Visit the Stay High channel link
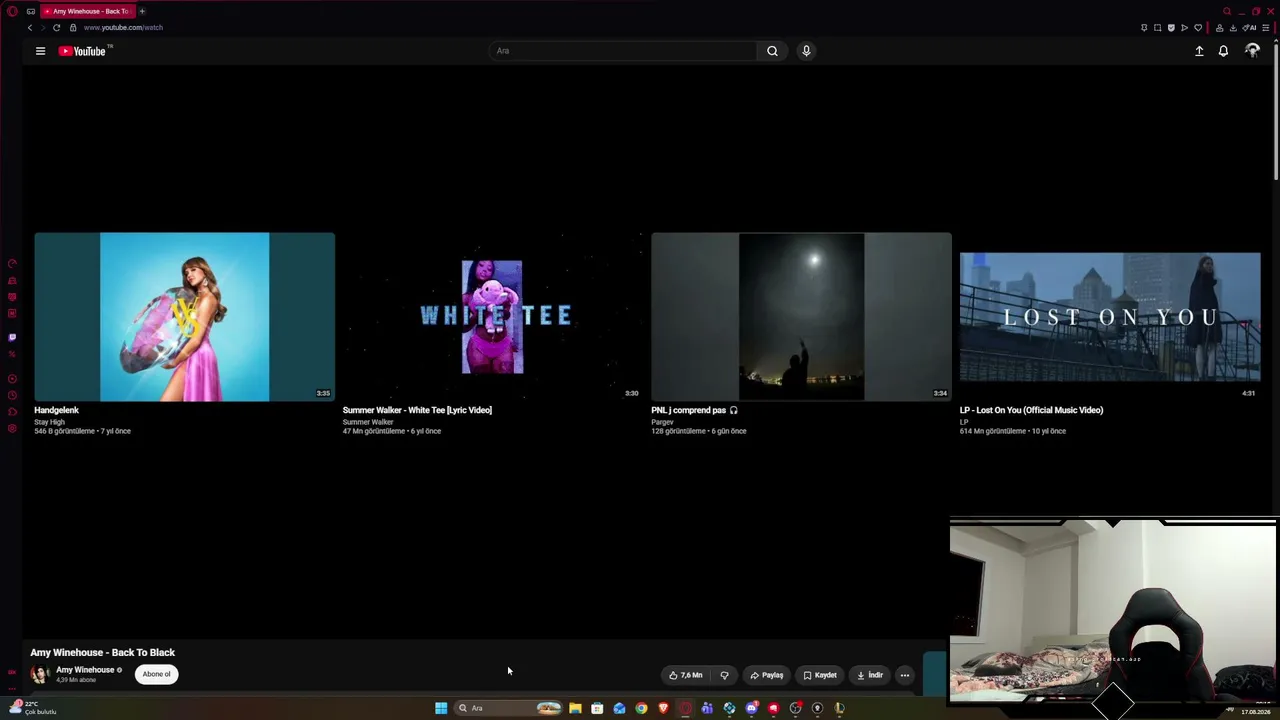1280x720 pixels. click(49, 422)
